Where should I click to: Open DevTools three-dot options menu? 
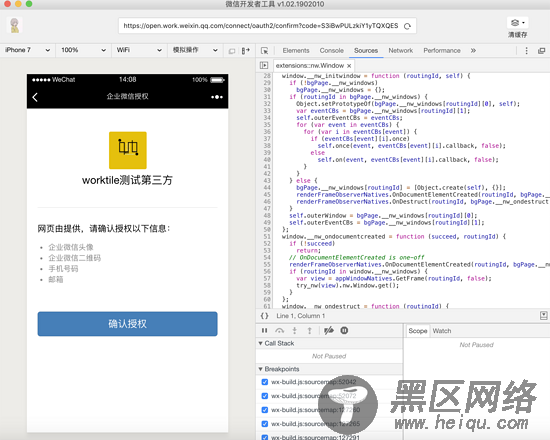(526, 51)
